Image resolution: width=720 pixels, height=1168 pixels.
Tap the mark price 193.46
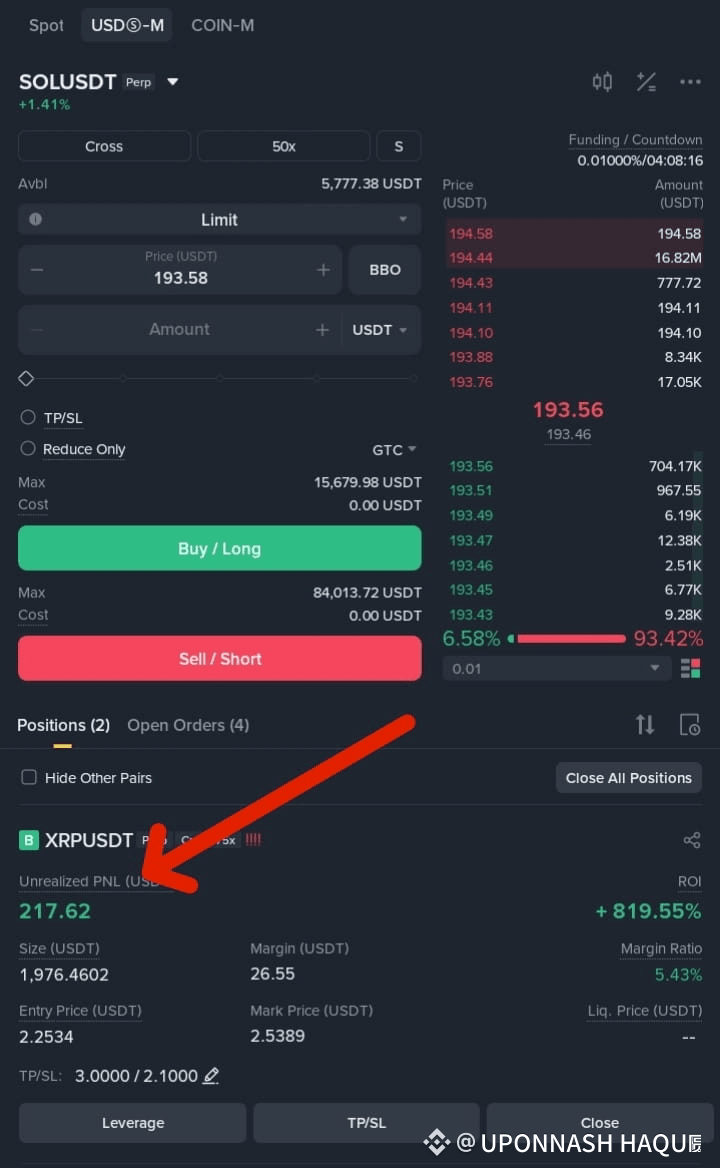pyautogui.click(x=568, y=434)
